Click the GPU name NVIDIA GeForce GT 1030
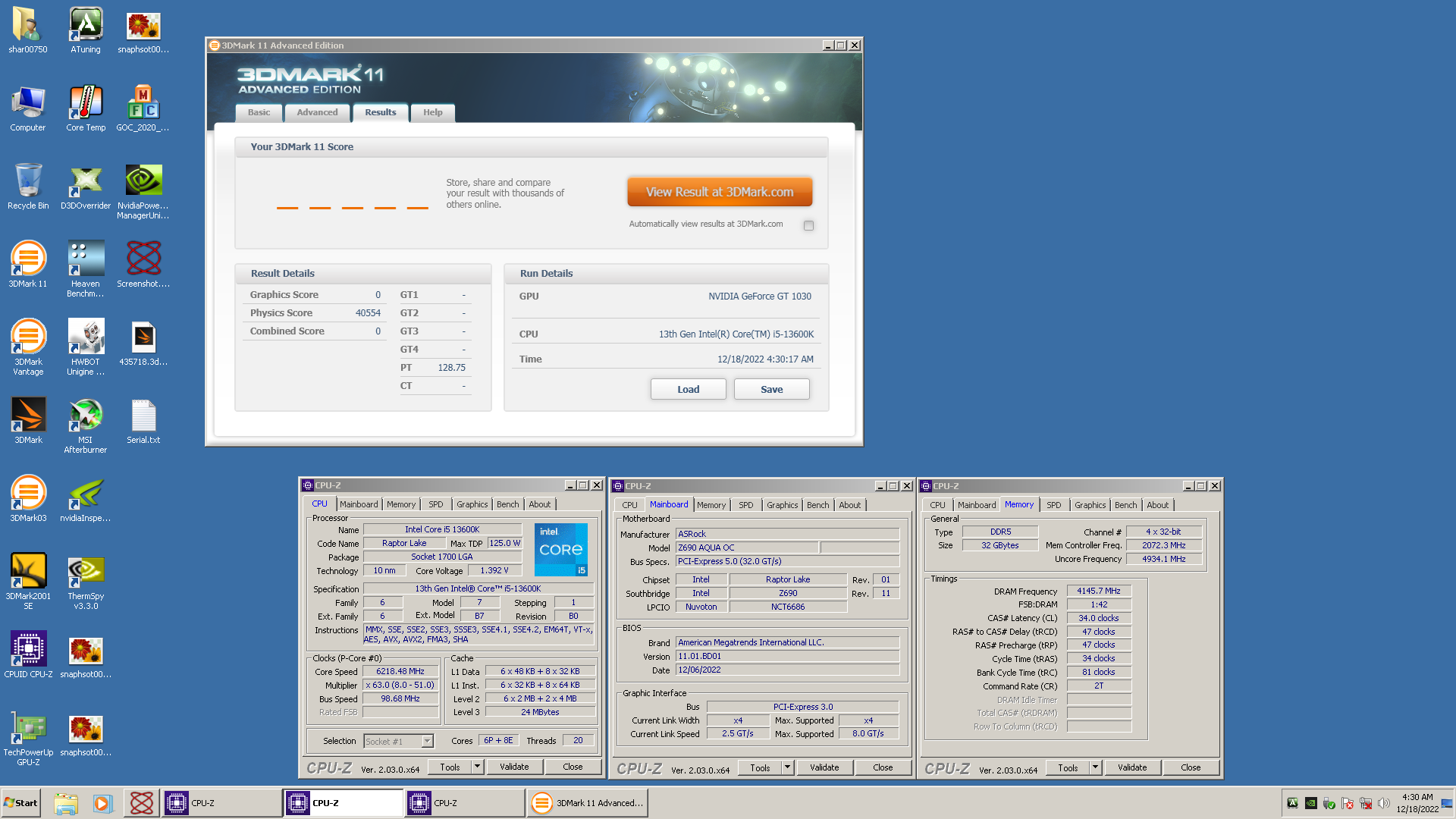The image size is (1456, 819). click(760, 297)
